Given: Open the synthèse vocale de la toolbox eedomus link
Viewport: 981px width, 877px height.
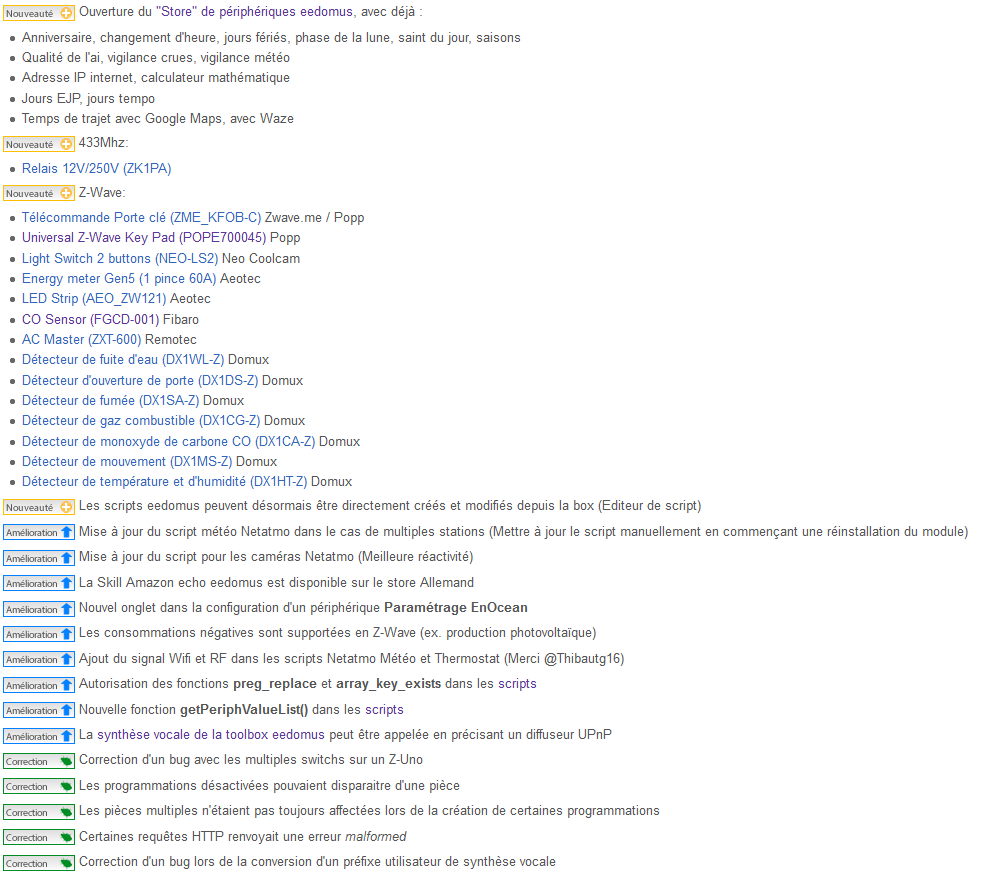Looking at the screenshot, I should (x=211, y=734).
